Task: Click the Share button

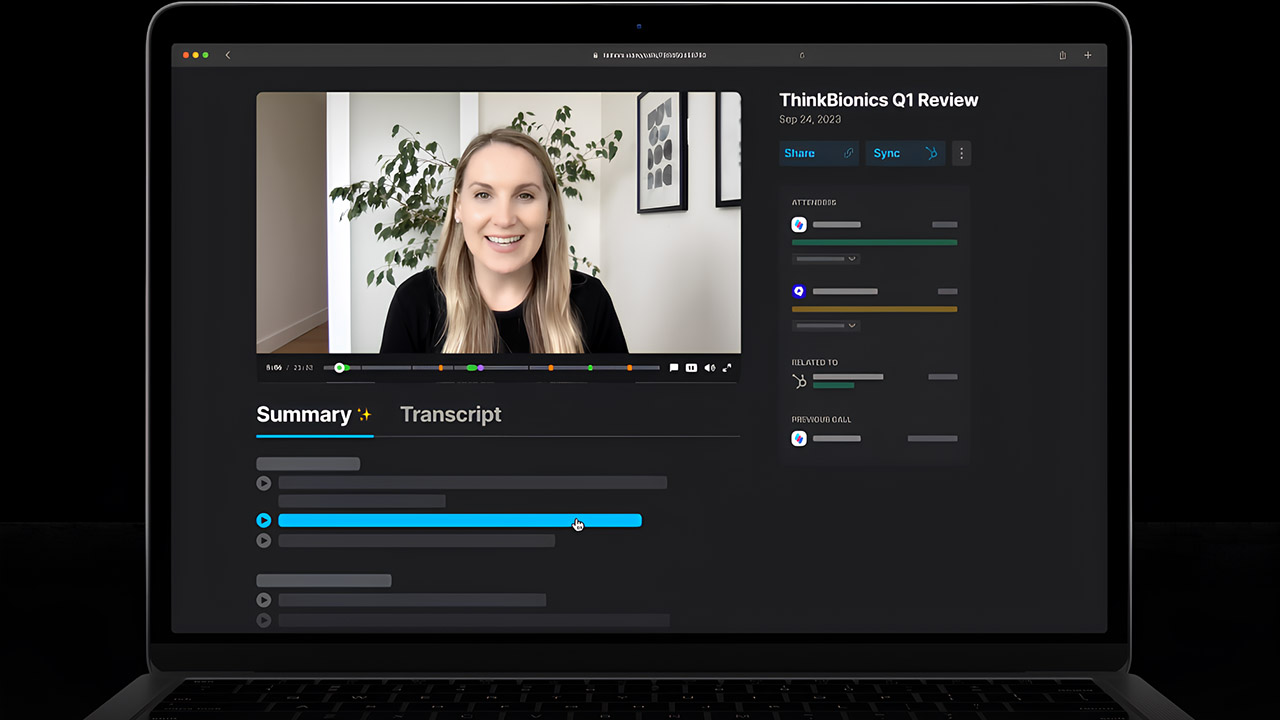Action: pos(819,153)
